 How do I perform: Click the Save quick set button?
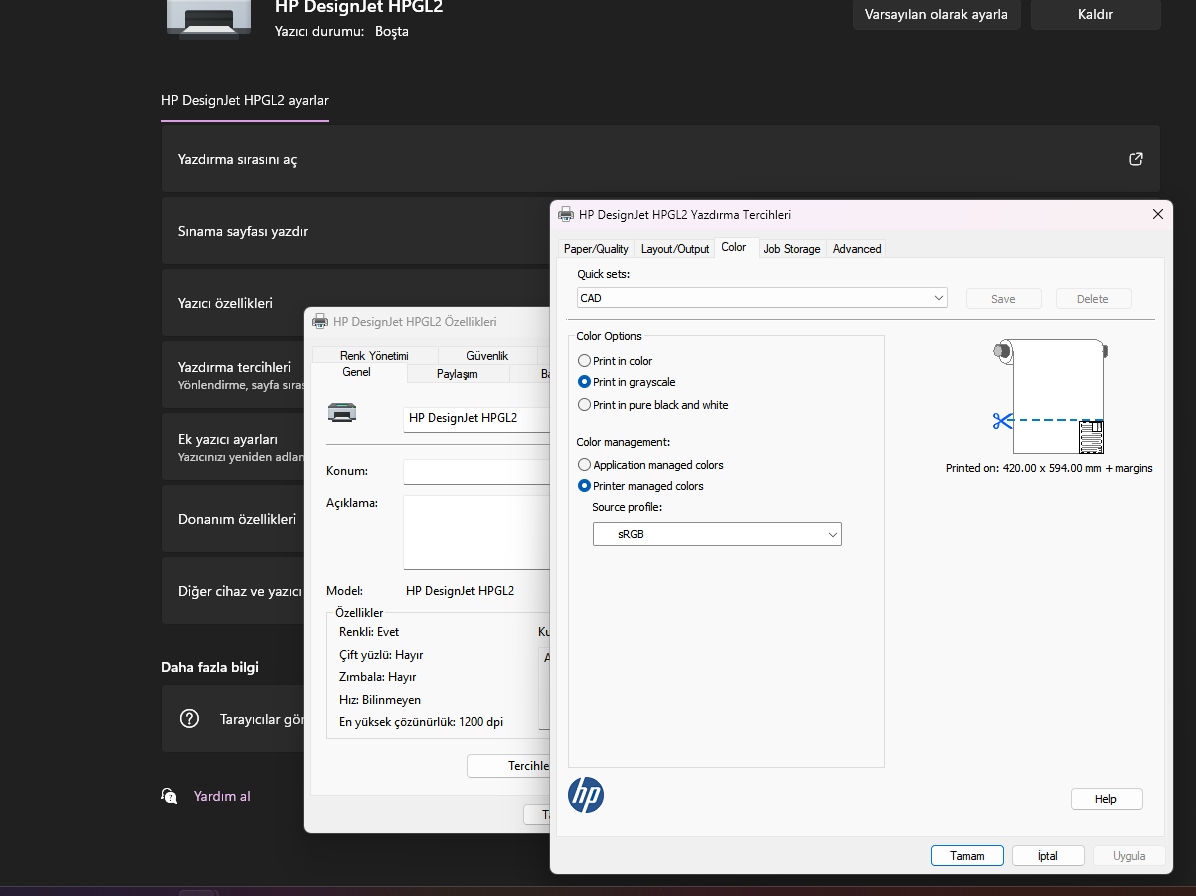[x=1003, y=299]
